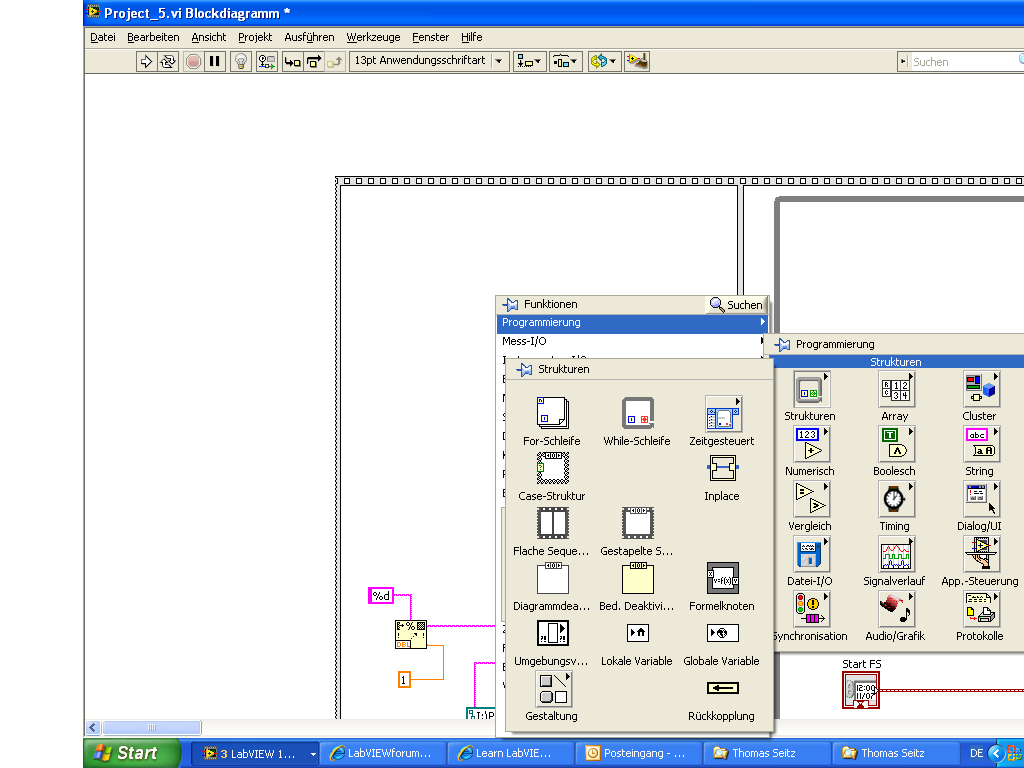Open the Align Objects dropdown
Viewport: 1024px width, 768px height.
coord(529,61)
